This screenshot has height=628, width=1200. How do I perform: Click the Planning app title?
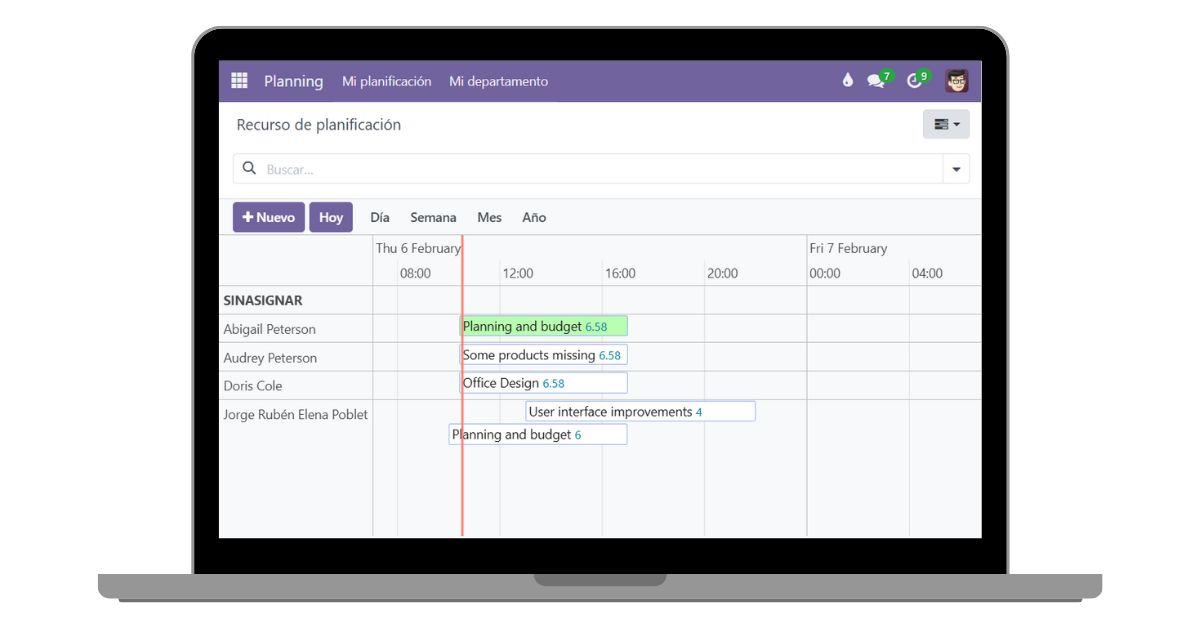[x=294, y=81]
